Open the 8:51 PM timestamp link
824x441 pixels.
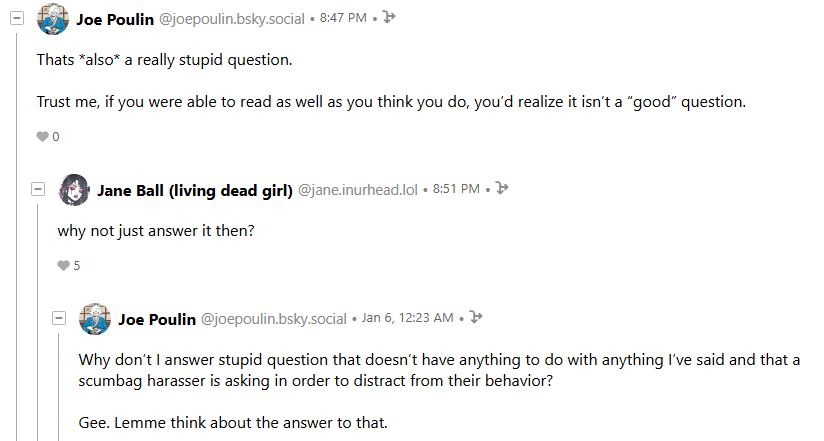[456, 189]
